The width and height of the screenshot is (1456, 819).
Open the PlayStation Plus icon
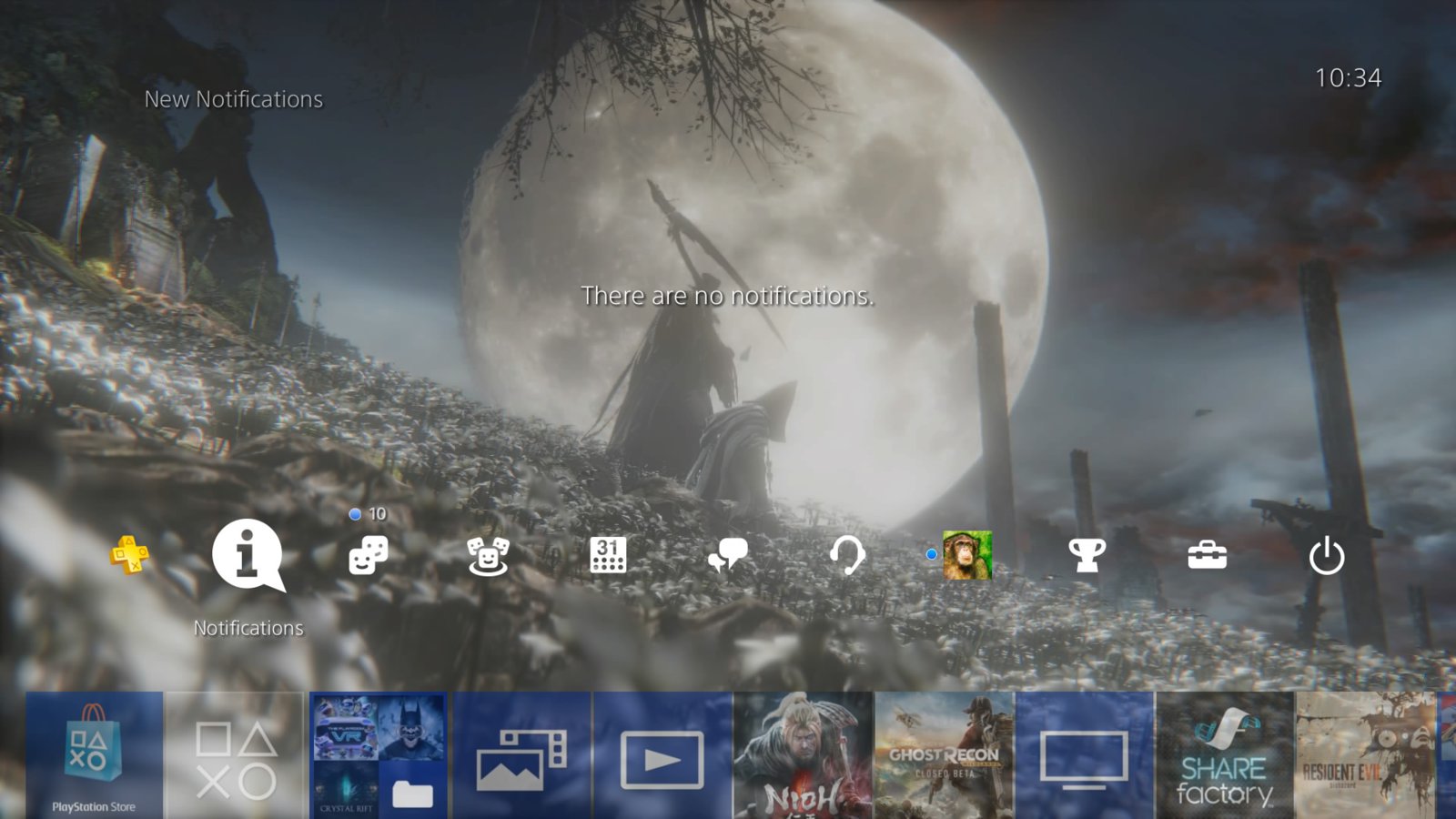pos(130,554)
